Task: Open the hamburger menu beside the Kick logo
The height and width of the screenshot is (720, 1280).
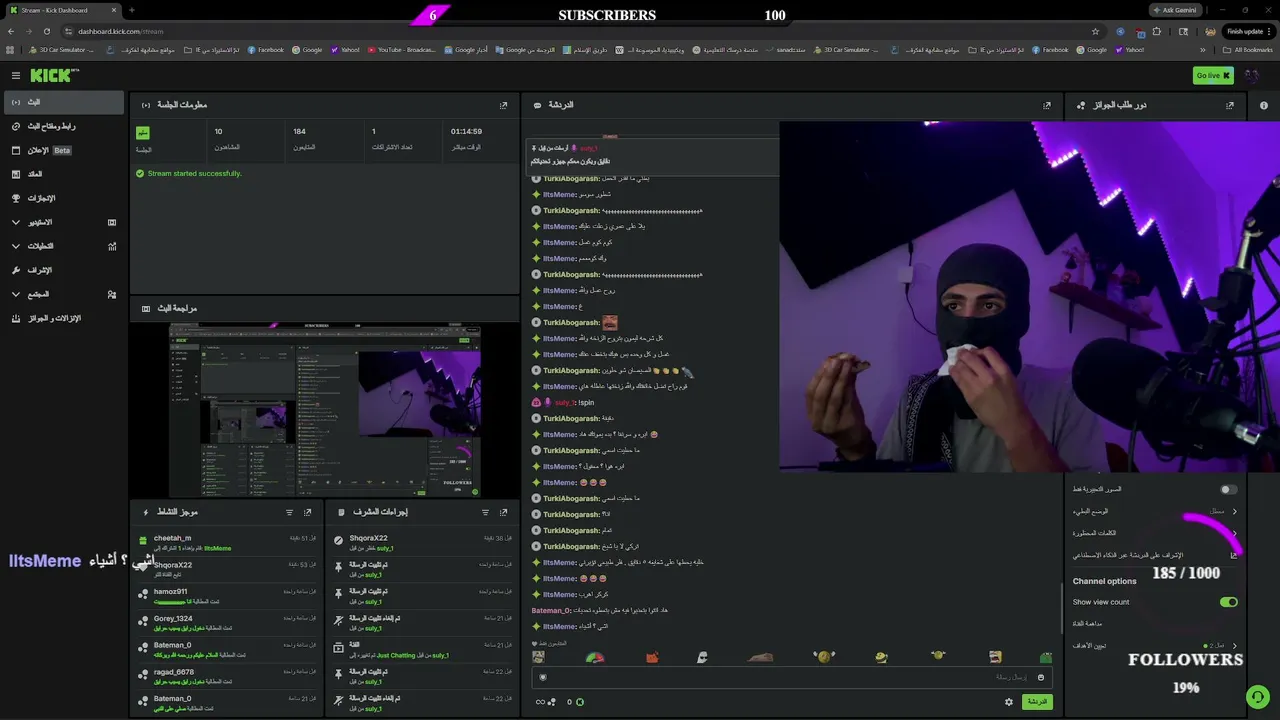Action: [16, 75]
